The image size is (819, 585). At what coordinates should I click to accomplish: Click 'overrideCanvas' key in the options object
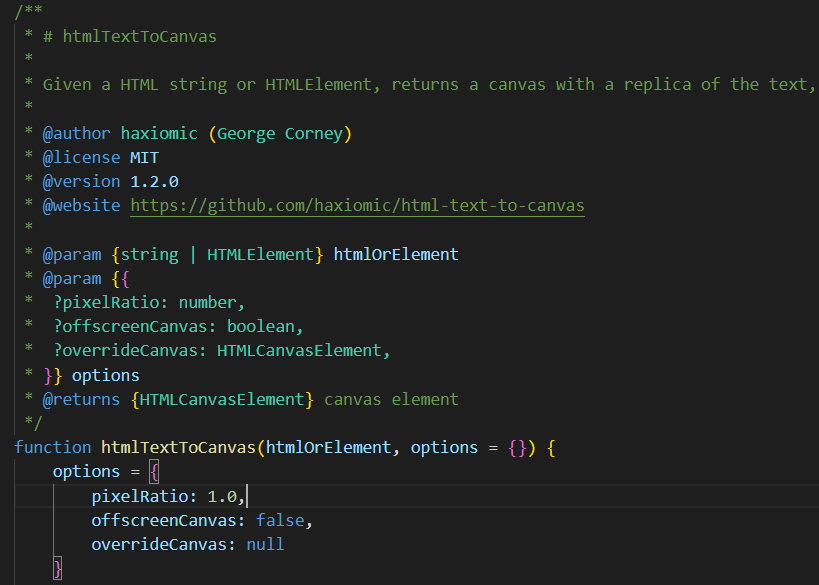(159, 544)
